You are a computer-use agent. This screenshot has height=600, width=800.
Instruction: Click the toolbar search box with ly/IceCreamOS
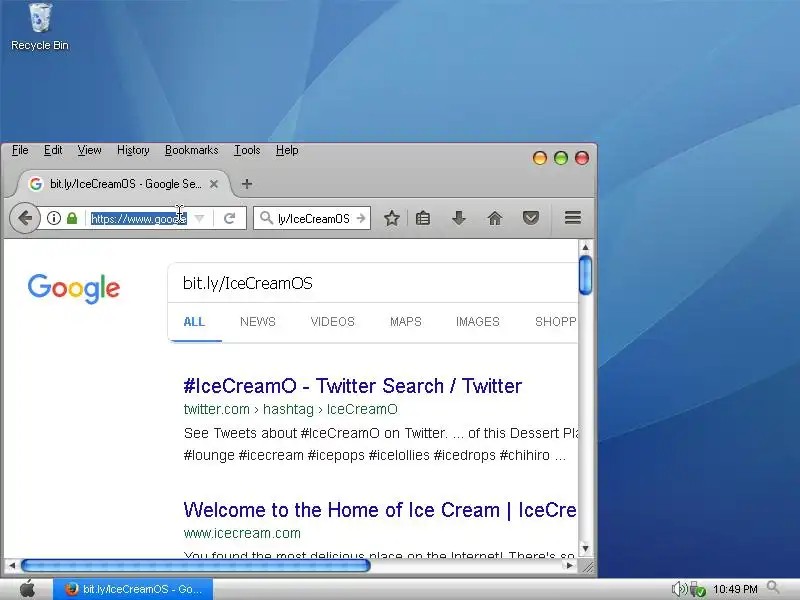tap(314, 218)
